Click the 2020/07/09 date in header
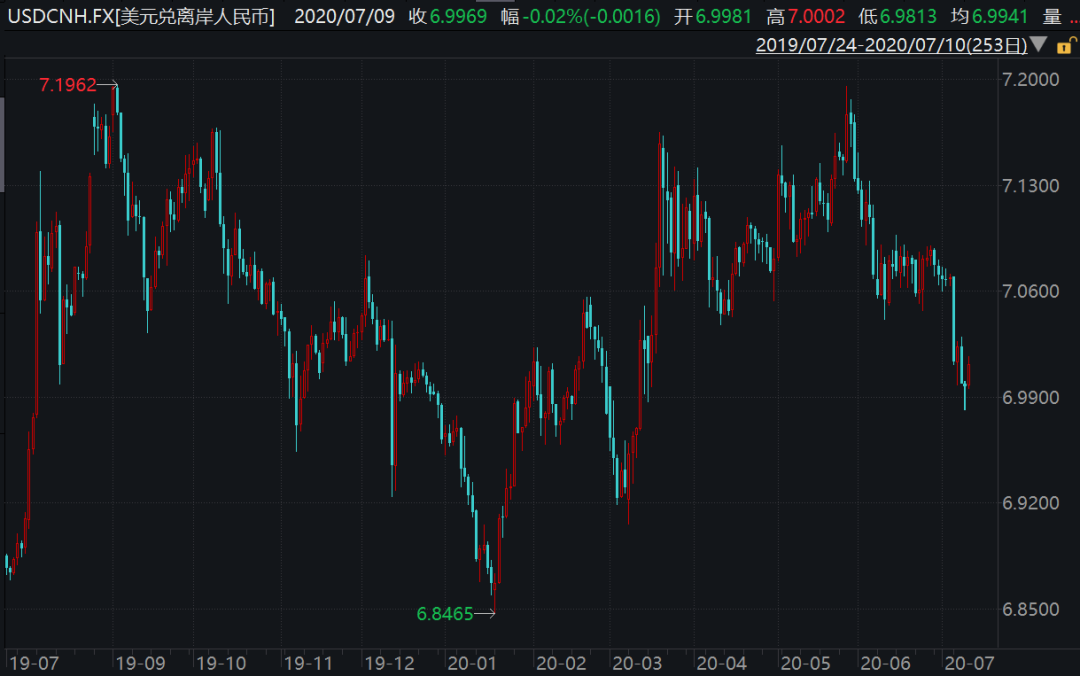This screenshot has width=1080, height=676. click(344, 17)
